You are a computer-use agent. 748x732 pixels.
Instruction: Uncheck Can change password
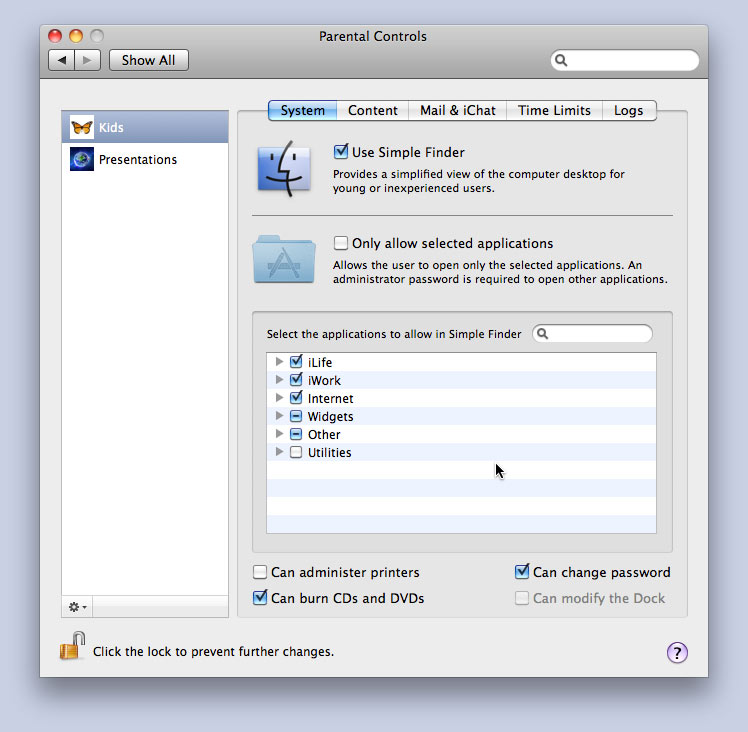(522, 572)
